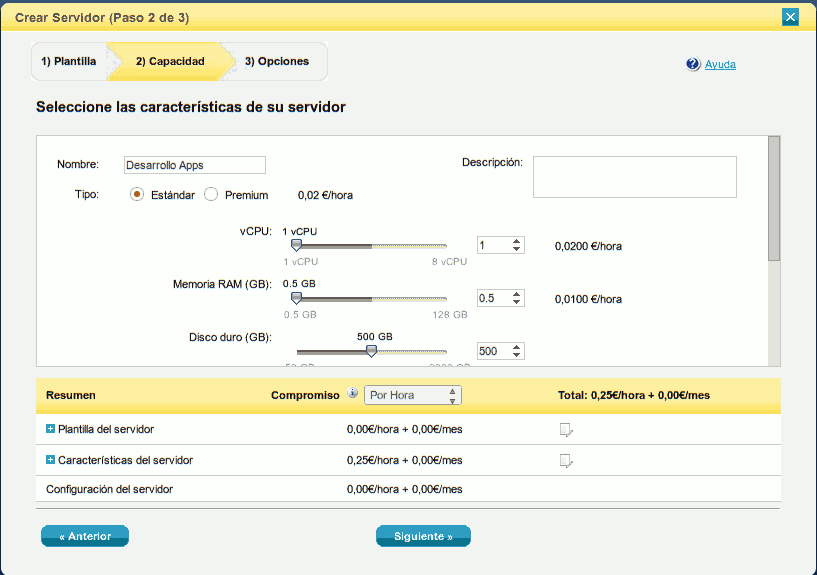Decrease Memoria RAM with down arrow

(x=516, y=302)
